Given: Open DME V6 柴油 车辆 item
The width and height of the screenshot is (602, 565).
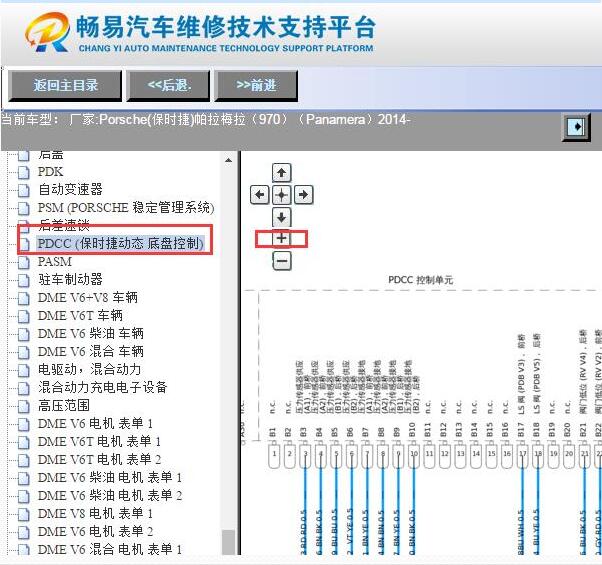Looking at the screenshot, I should point(91,333).
